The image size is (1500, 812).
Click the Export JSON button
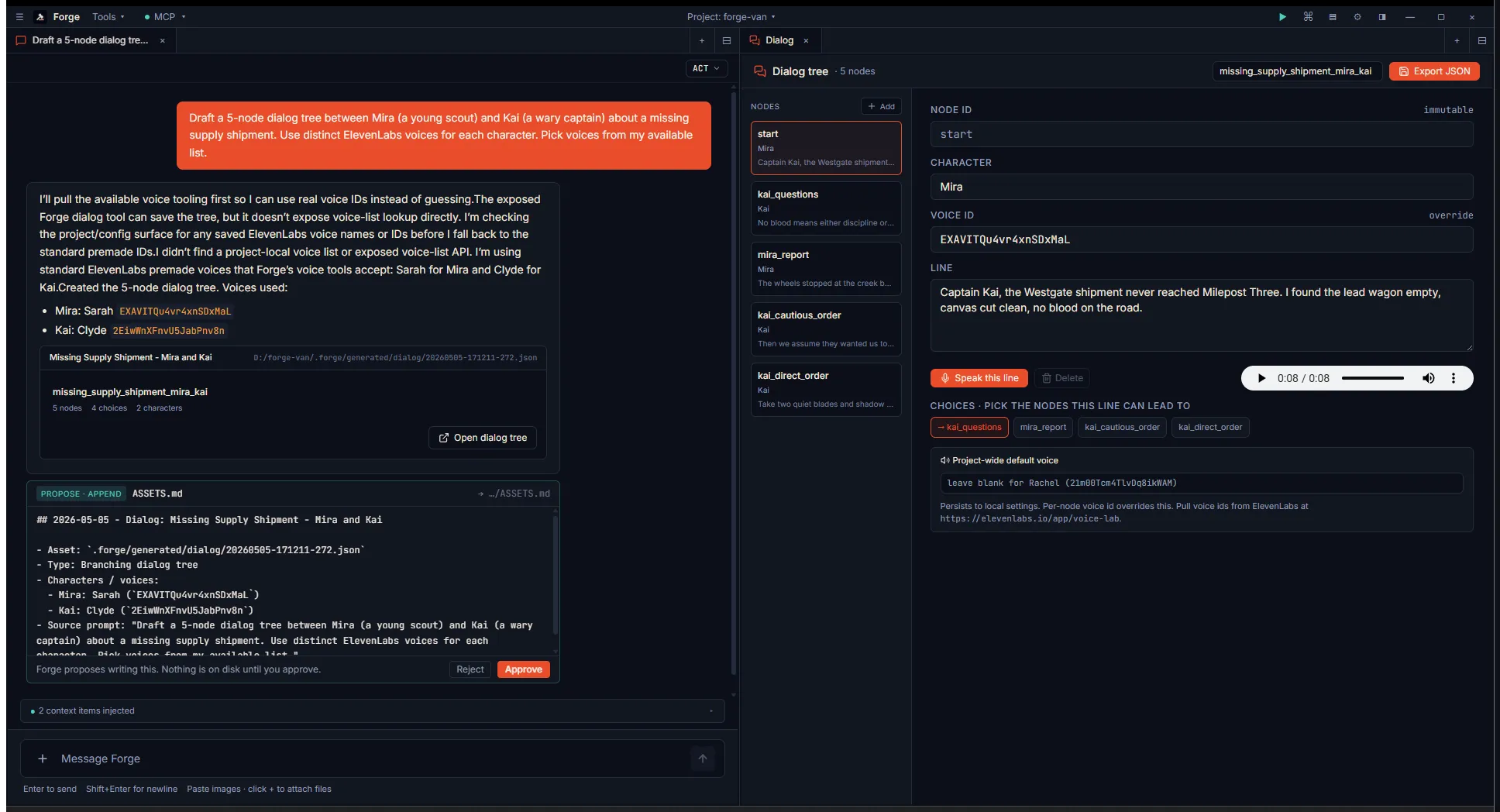pyautogui.click(x=1434, y=71)
